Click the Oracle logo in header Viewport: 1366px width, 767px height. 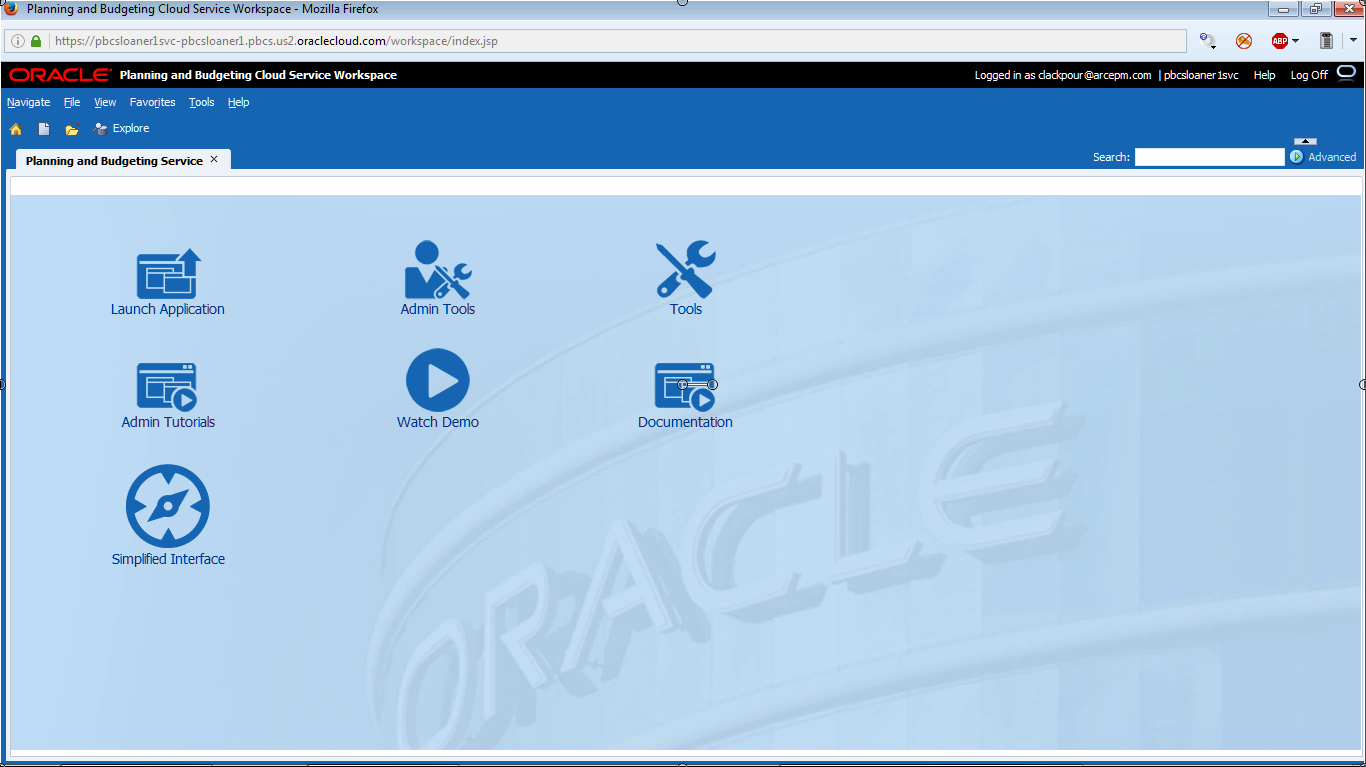tap(60, 75)
